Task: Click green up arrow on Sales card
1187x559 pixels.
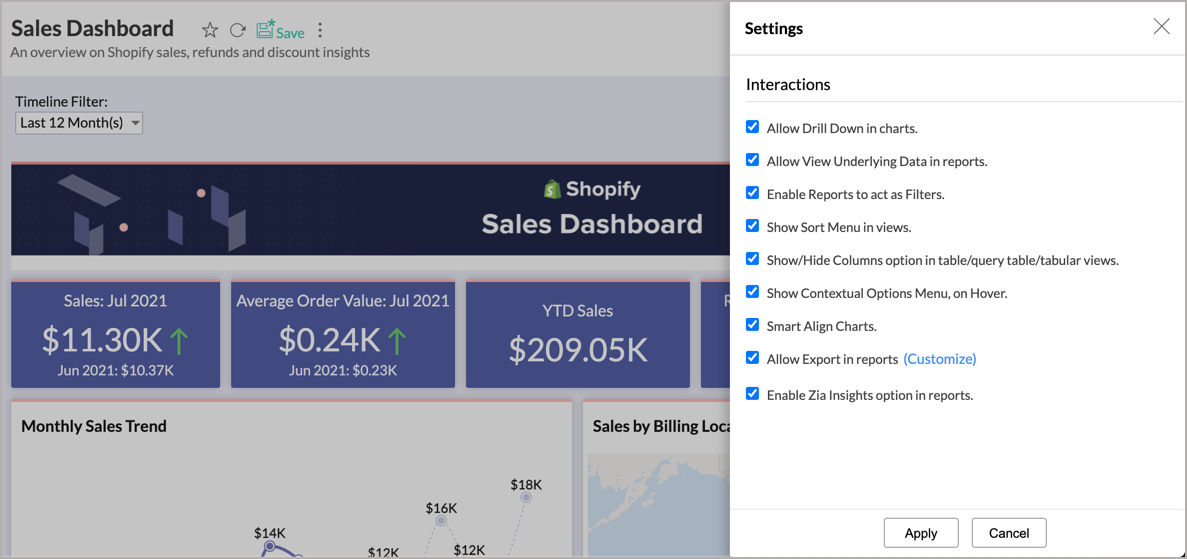Action: coord(180,341)
